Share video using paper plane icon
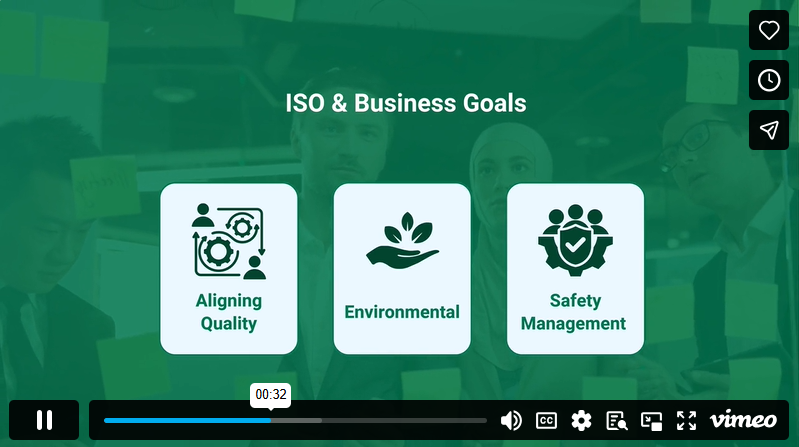This screenshot has height=447, width=799. (x=768, y=130)
